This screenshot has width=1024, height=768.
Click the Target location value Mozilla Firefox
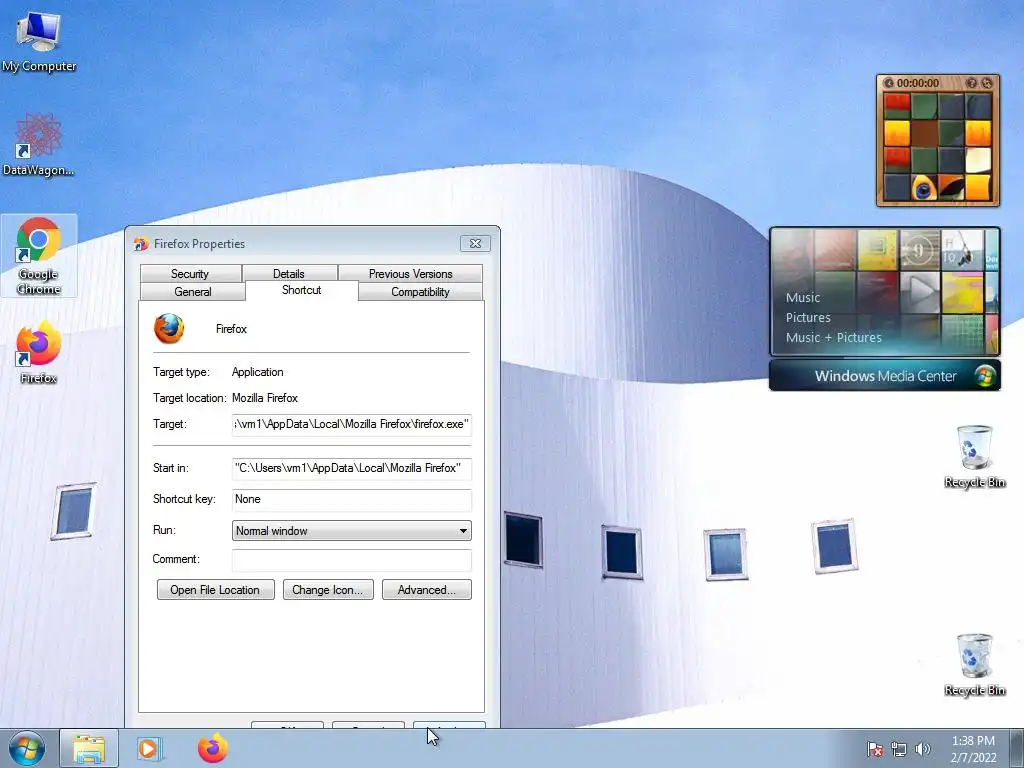(264, 398)
